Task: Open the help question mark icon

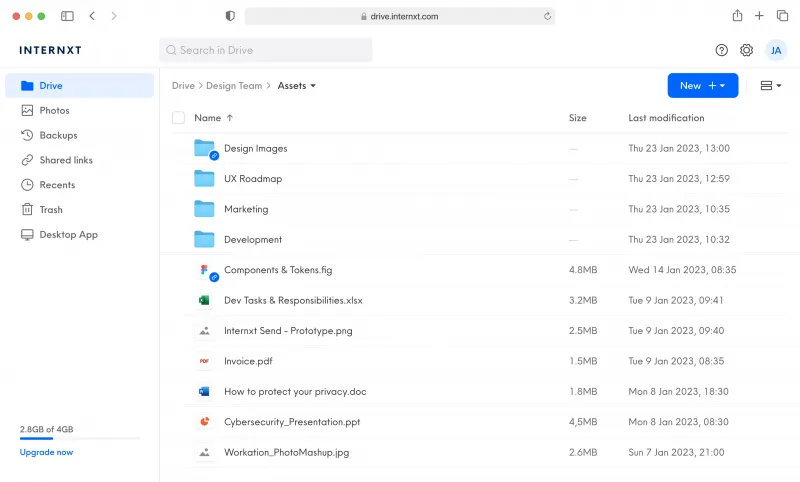Action: click(x=721, y=50)
